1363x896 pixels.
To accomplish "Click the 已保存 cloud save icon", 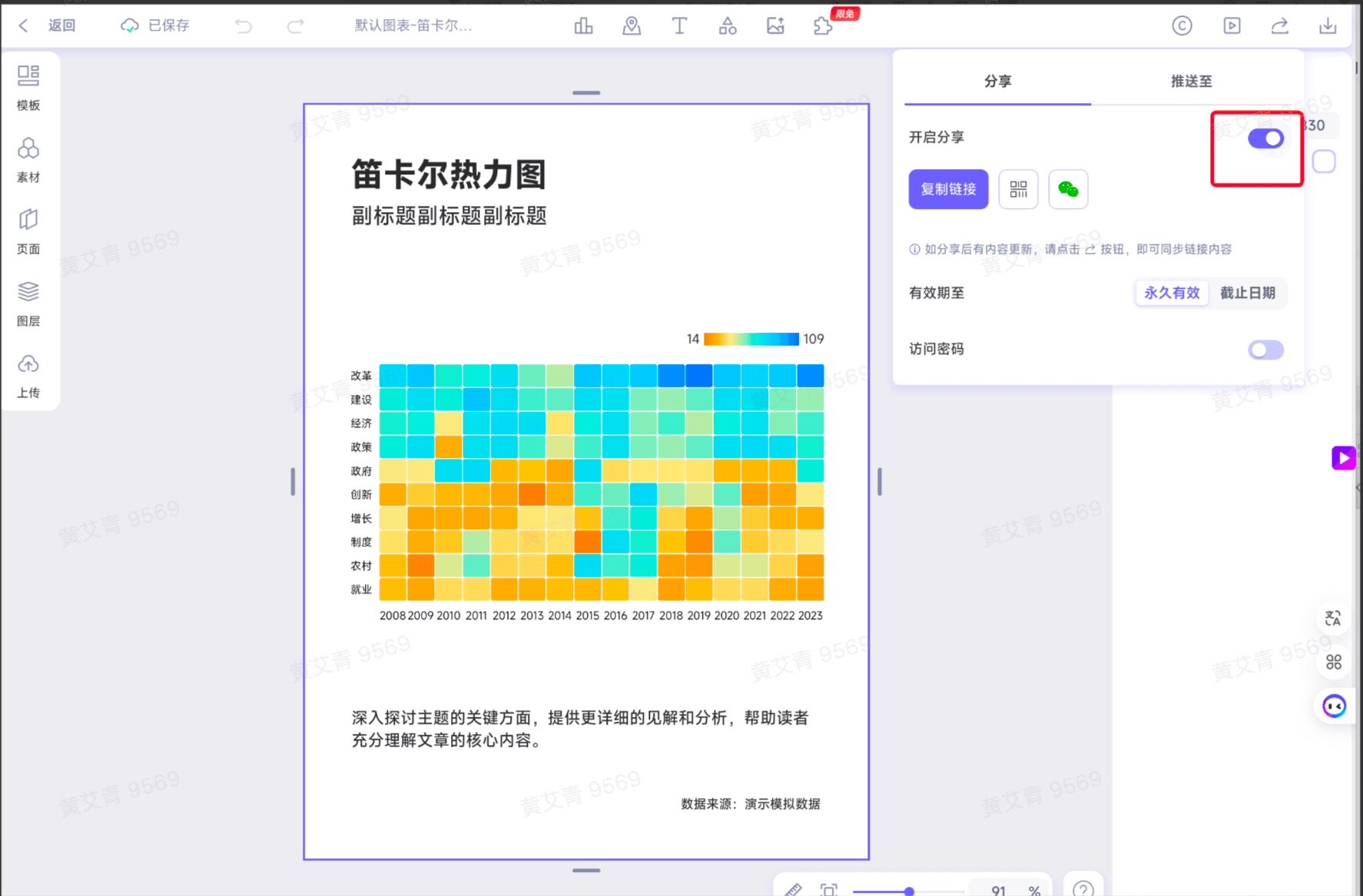I will click(x=130, y=25).
